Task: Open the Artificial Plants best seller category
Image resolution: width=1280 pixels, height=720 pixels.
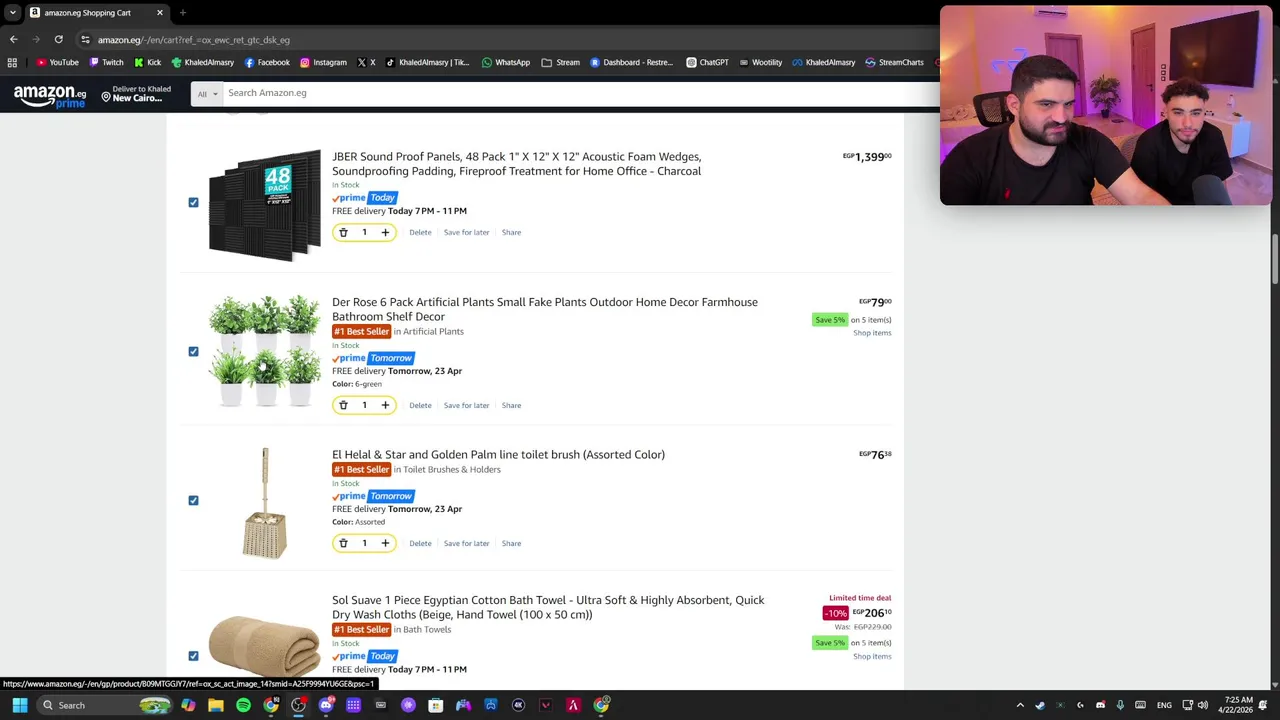Action: tap(433, 331)
